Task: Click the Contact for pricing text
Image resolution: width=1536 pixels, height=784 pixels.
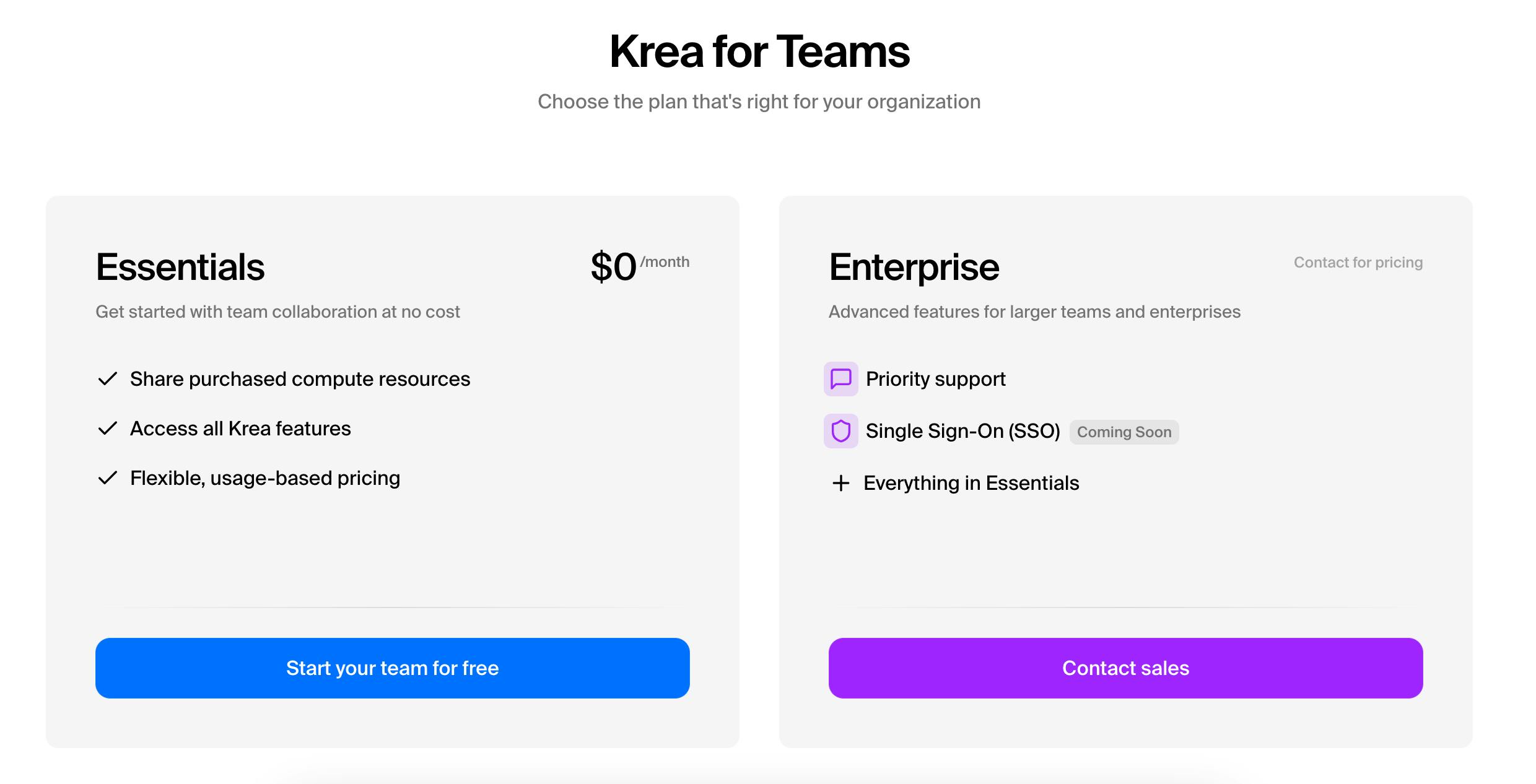Action: [1358, 263]
